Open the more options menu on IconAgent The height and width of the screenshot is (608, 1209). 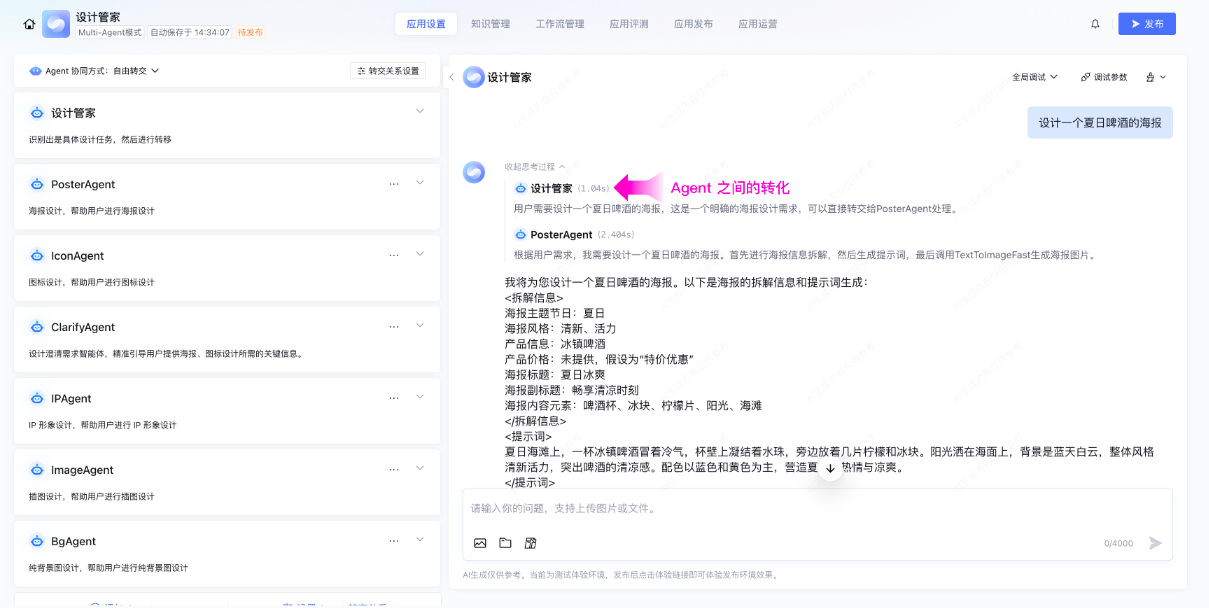[394, 256]
